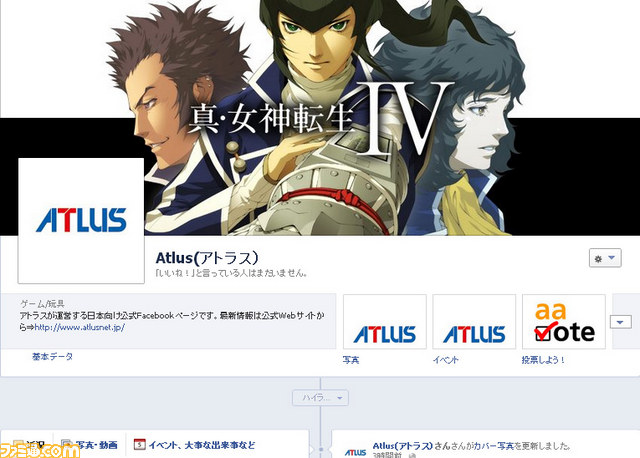The image size is (640, 458).
Task: Click the photo icon beside 写真・動画
Action: pos(67,445)
